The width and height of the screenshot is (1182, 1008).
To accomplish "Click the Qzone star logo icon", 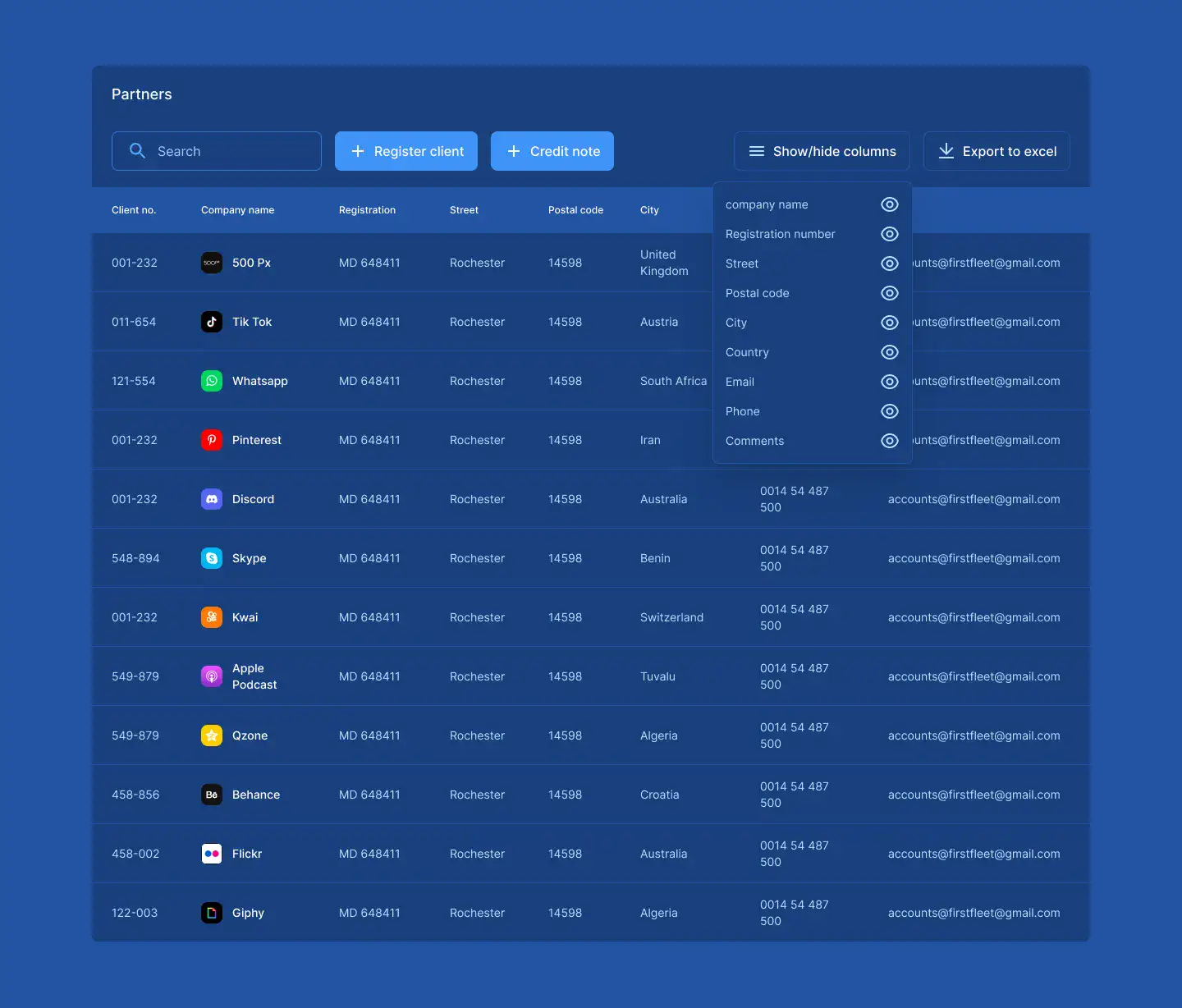I will 212,735.
